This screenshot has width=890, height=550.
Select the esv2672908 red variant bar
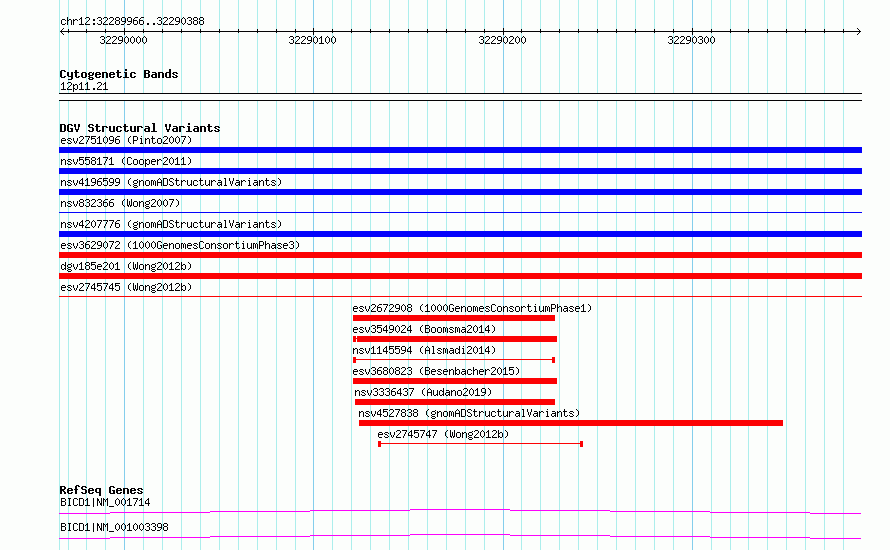[x=454, y=318]
